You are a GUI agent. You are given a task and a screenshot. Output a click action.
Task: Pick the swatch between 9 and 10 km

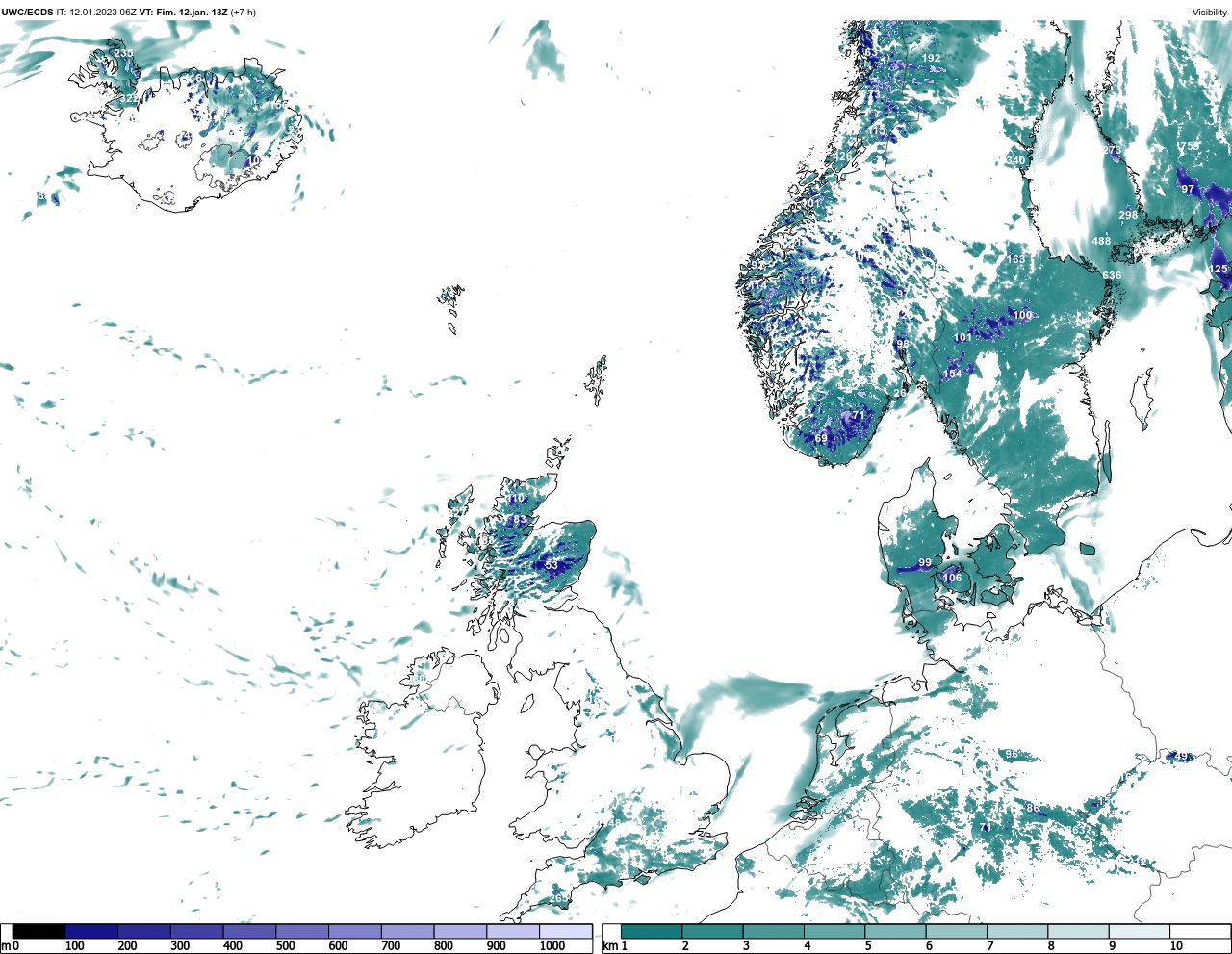1139,931
